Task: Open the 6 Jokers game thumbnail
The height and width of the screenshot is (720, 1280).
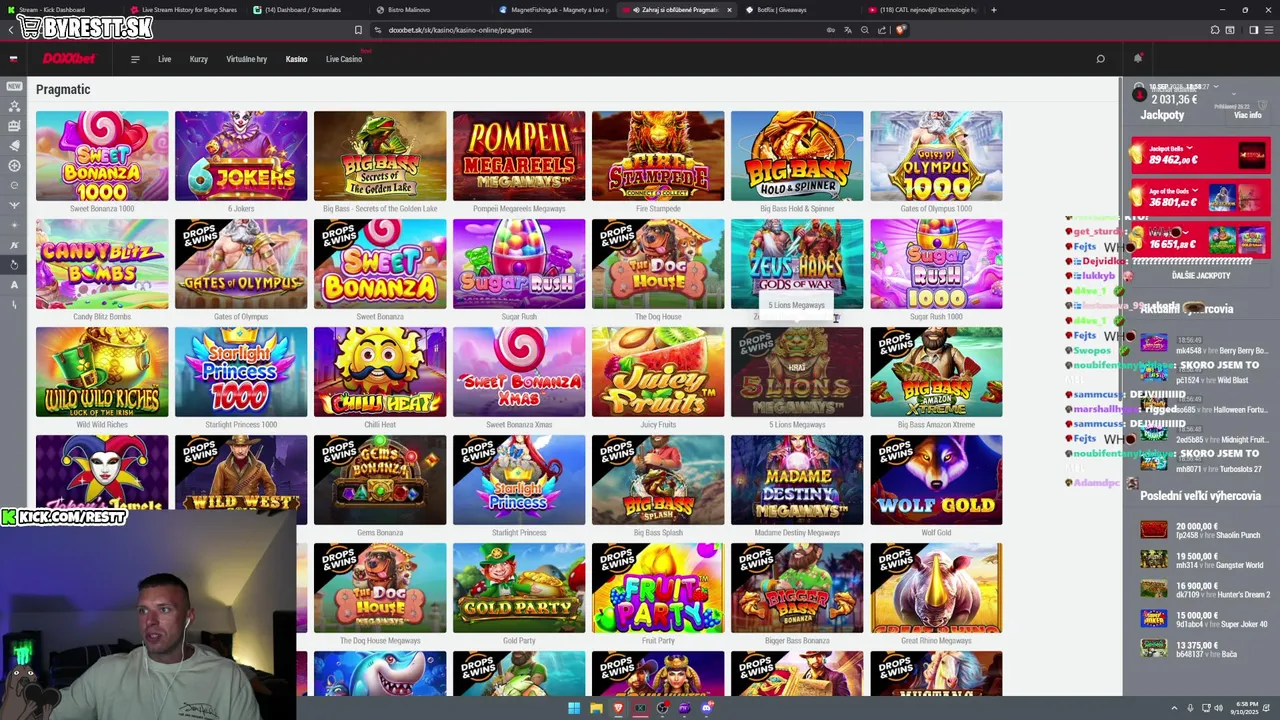Action: tap(241, 156)
